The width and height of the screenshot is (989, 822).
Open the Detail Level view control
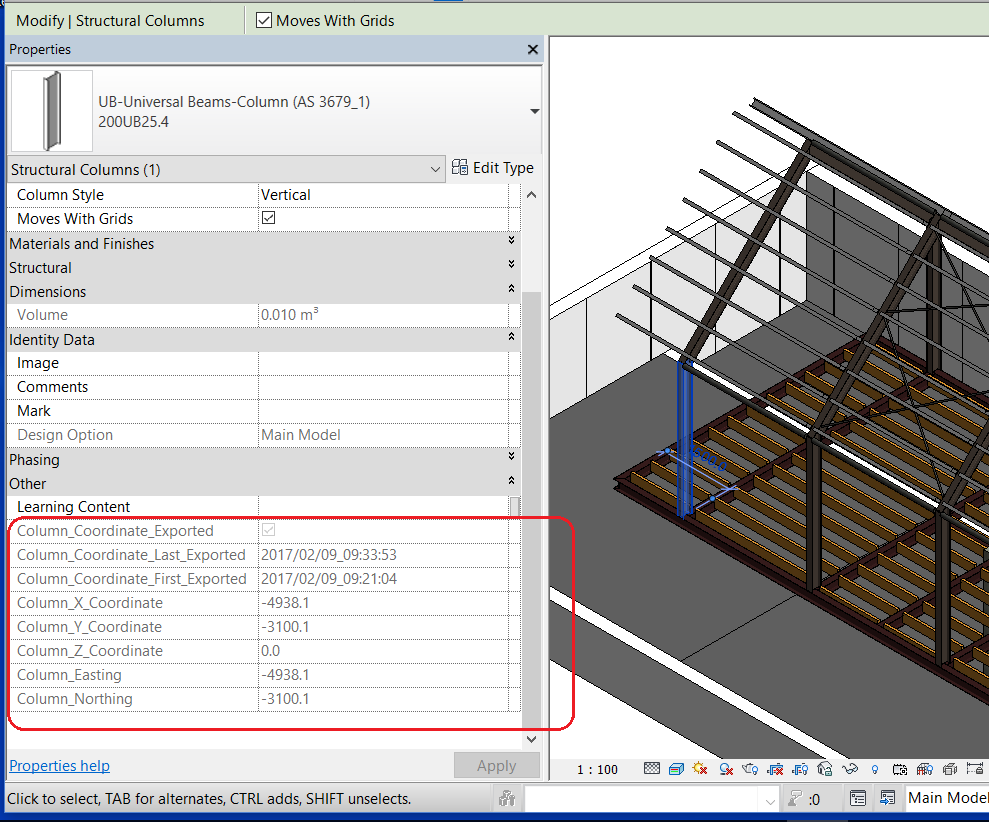click(x=652, y=769)
